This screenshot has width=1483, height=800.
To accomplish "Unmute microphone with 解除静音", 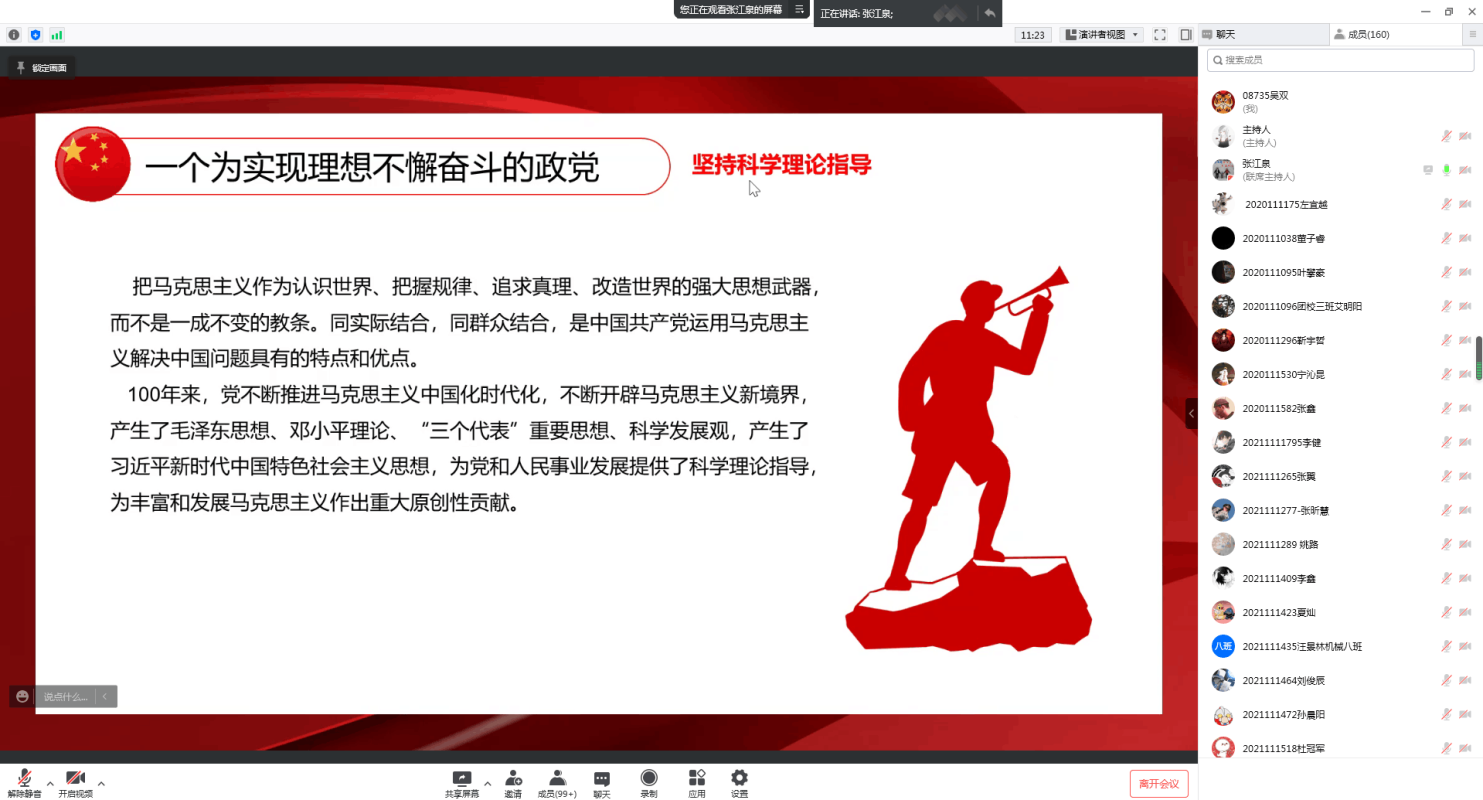I will pos(24,783).
